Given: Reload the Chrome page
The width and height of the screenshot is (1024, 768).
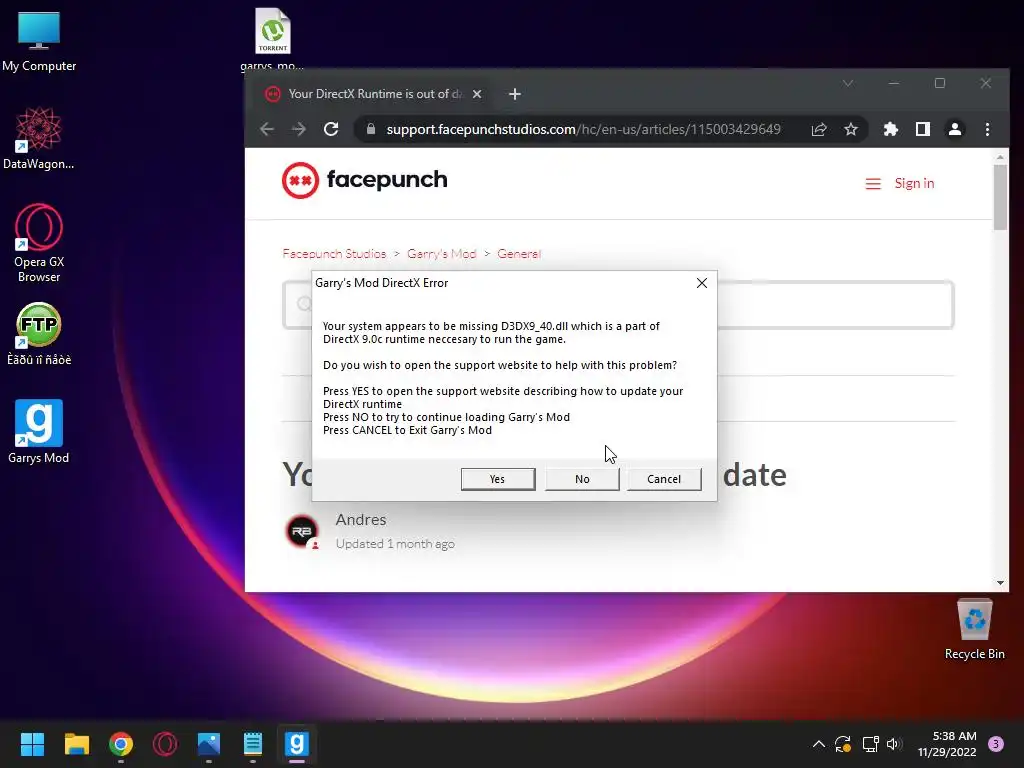Looking at the screenshot, I should [331, 129].
